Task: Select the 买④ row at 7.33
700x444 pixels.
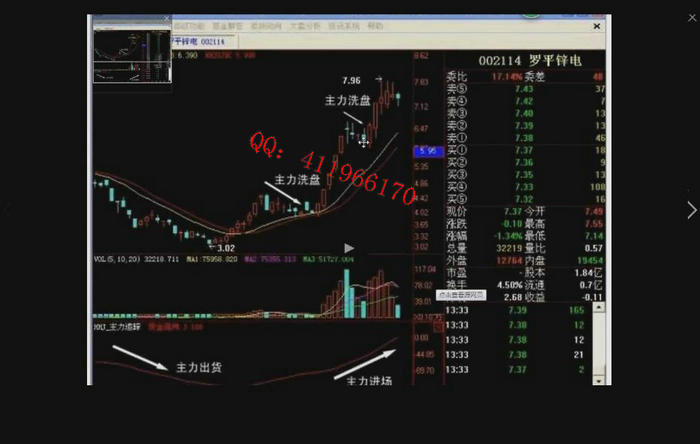Action: tap(525, 187)
